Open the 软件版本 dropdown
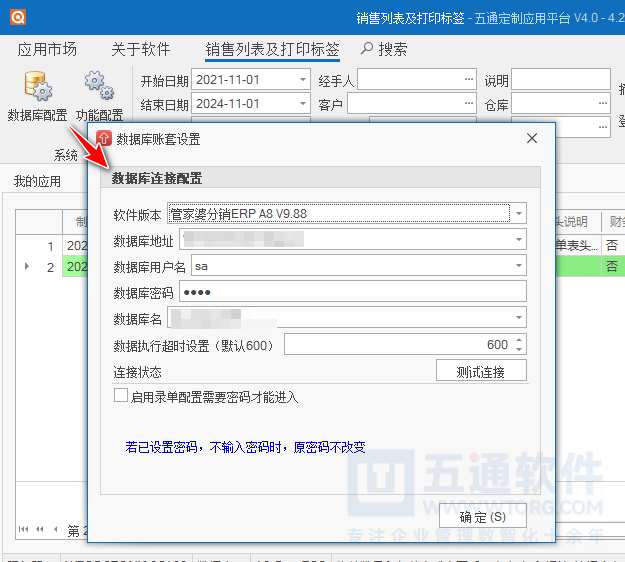625x562 pixels. point(519,213)
